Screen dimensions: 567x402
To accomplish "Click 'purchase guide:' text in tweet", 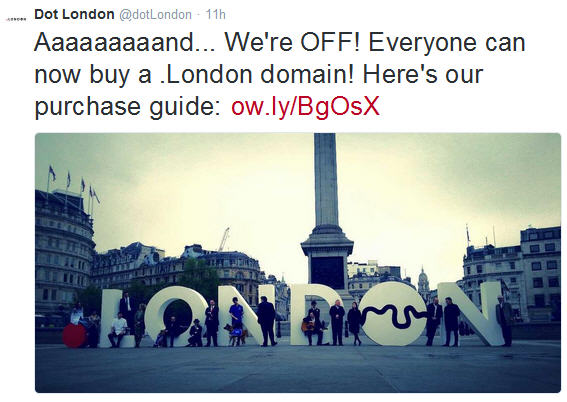I will (128, 107).
